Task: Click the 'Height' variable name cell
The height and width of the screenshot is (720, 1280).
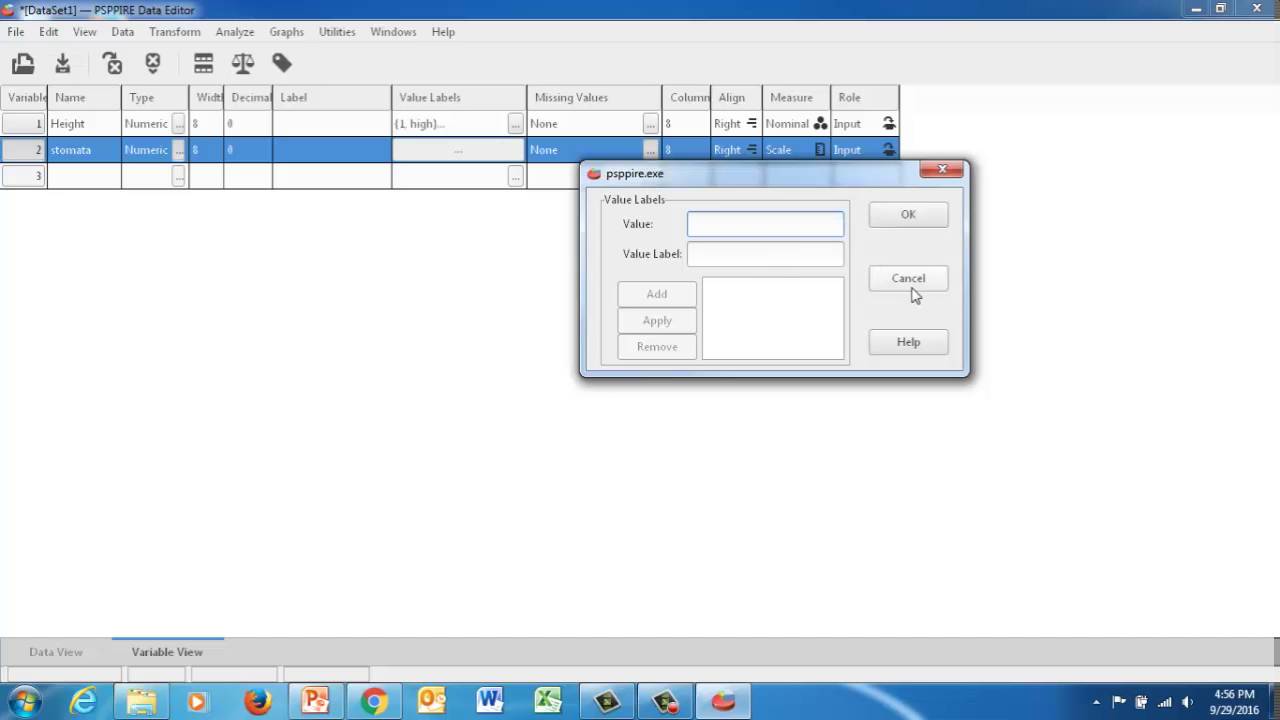Action: coord(85,124)
